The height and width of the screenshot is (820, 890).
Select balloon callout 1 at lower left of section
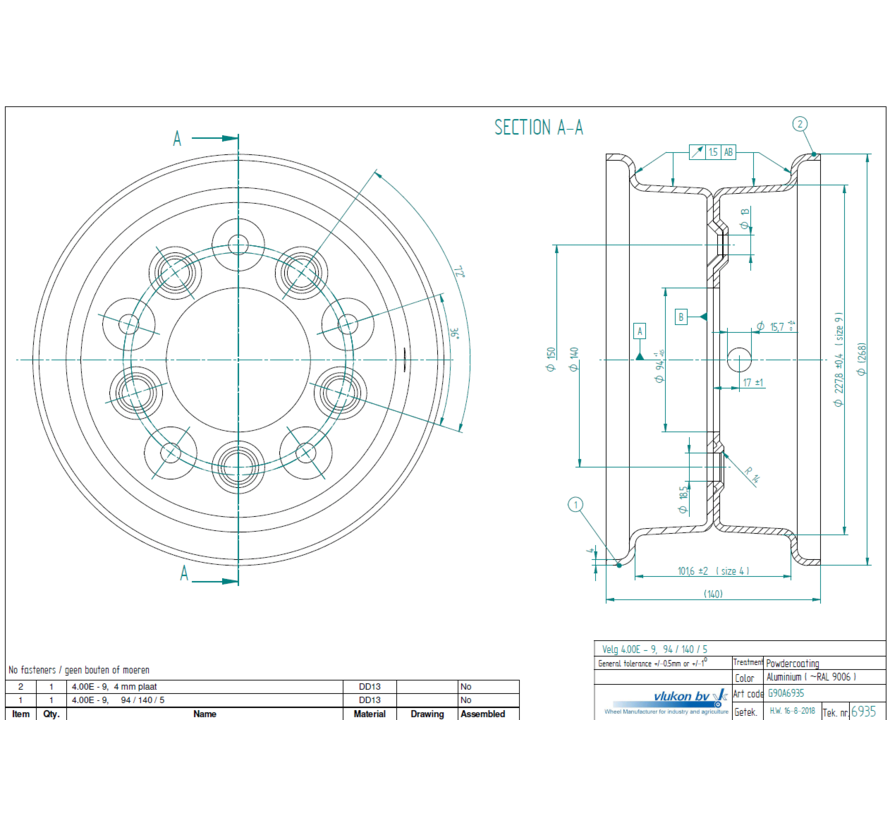point(574,505)
